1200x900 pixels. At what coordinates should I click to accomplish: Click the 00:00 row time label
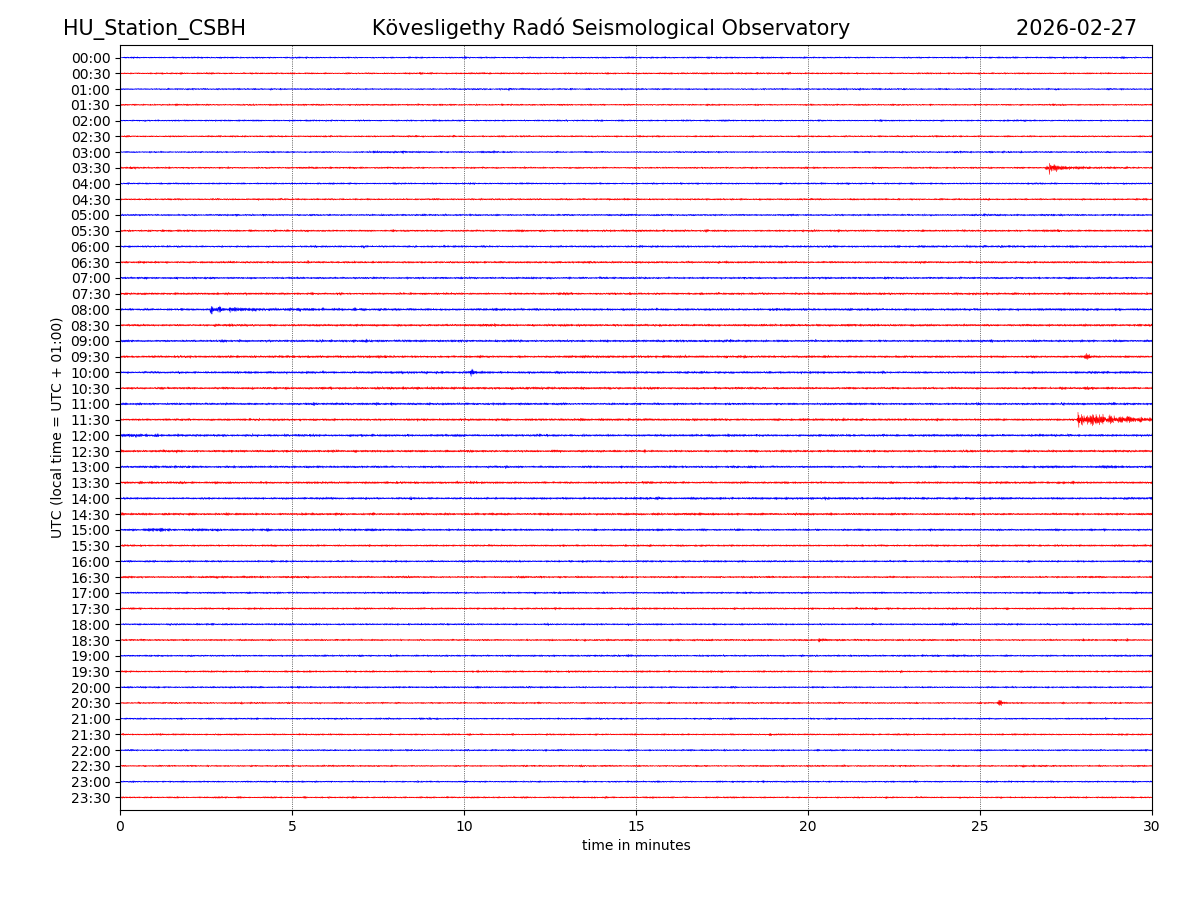pyautogui.click(x=91, y=58)
